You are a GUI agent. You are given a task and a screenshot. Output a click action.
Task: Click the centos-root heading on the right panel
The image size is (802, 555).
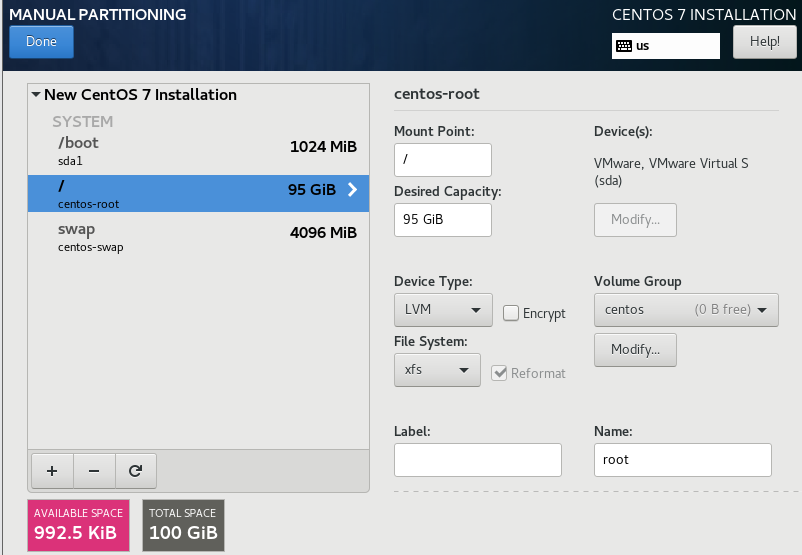[437, 94]
